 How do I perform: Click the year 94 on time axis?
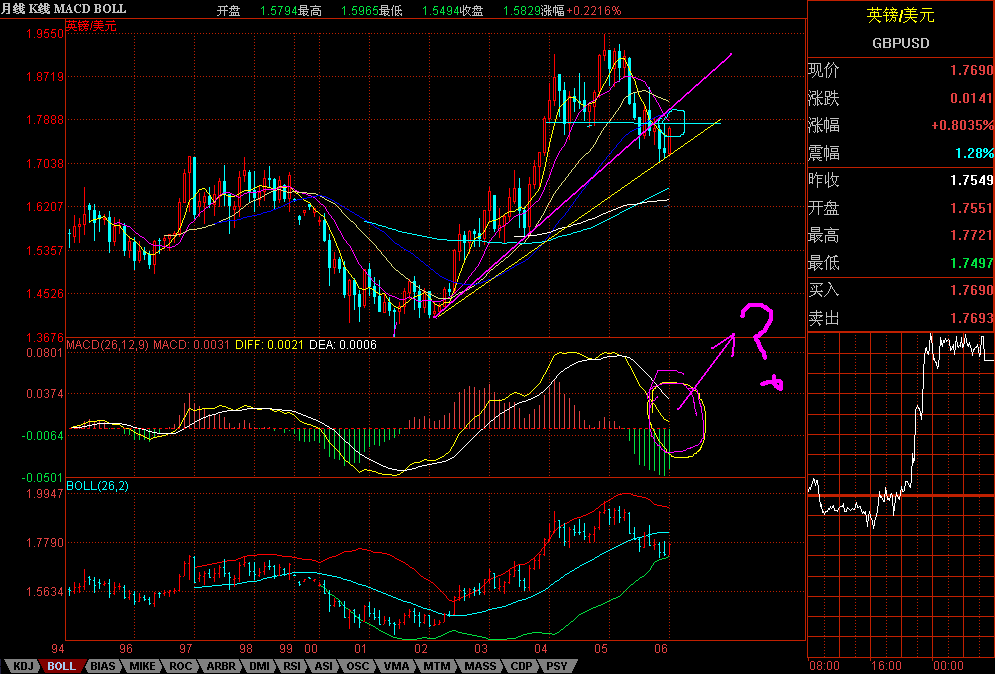point(58,649)
